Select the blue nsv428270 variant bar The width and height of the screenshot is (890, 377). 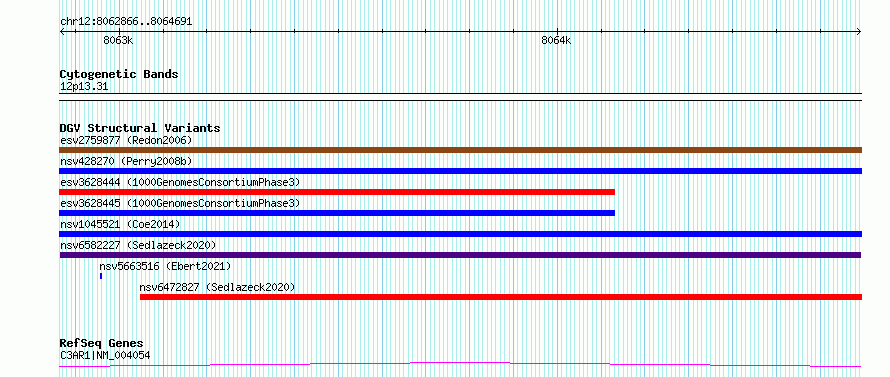pyautogui.click(x=460, y=171)
